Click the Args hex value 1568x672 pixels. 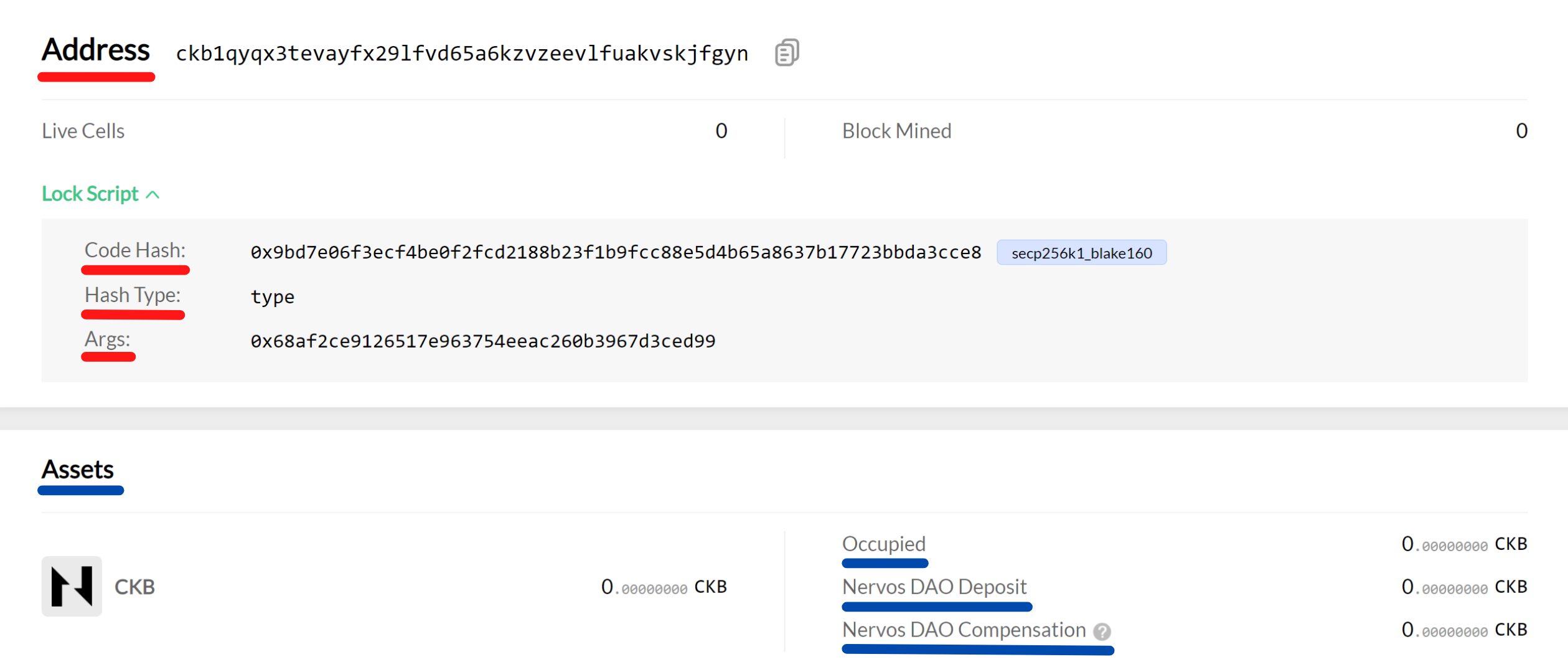point(483,341)
